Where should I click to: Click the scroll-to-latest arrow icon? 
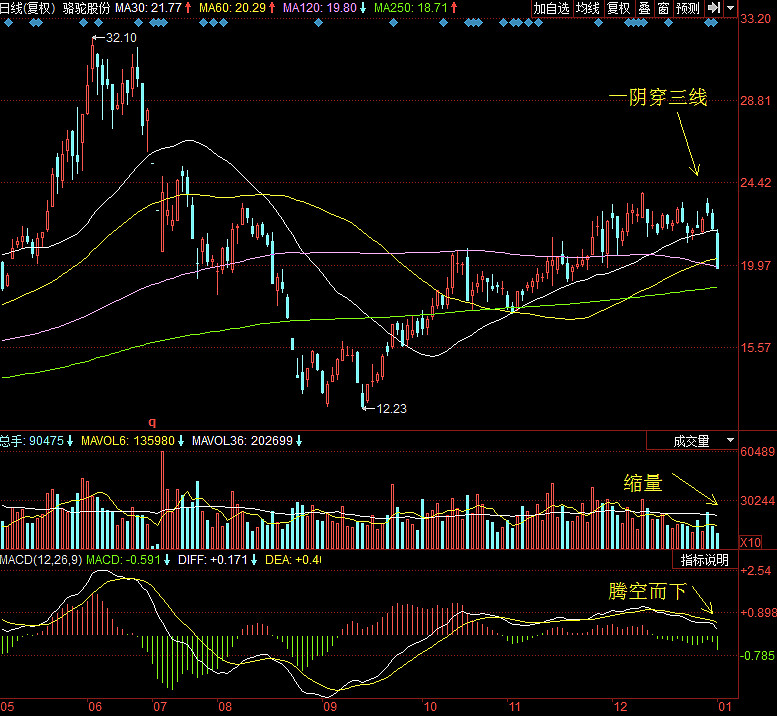point(714,8)
